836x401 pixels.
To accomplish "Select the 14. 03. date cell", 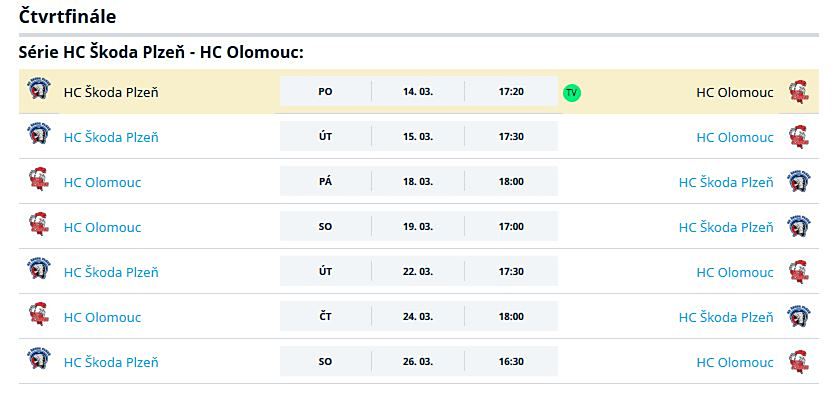I will [x=418, y=91].
